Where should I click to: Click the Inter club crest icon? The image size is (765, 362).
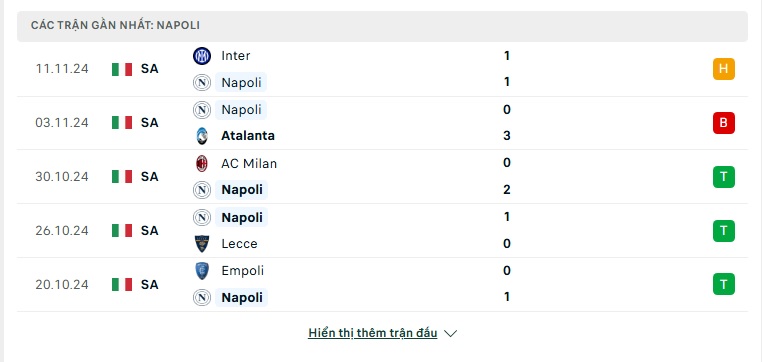201,56
